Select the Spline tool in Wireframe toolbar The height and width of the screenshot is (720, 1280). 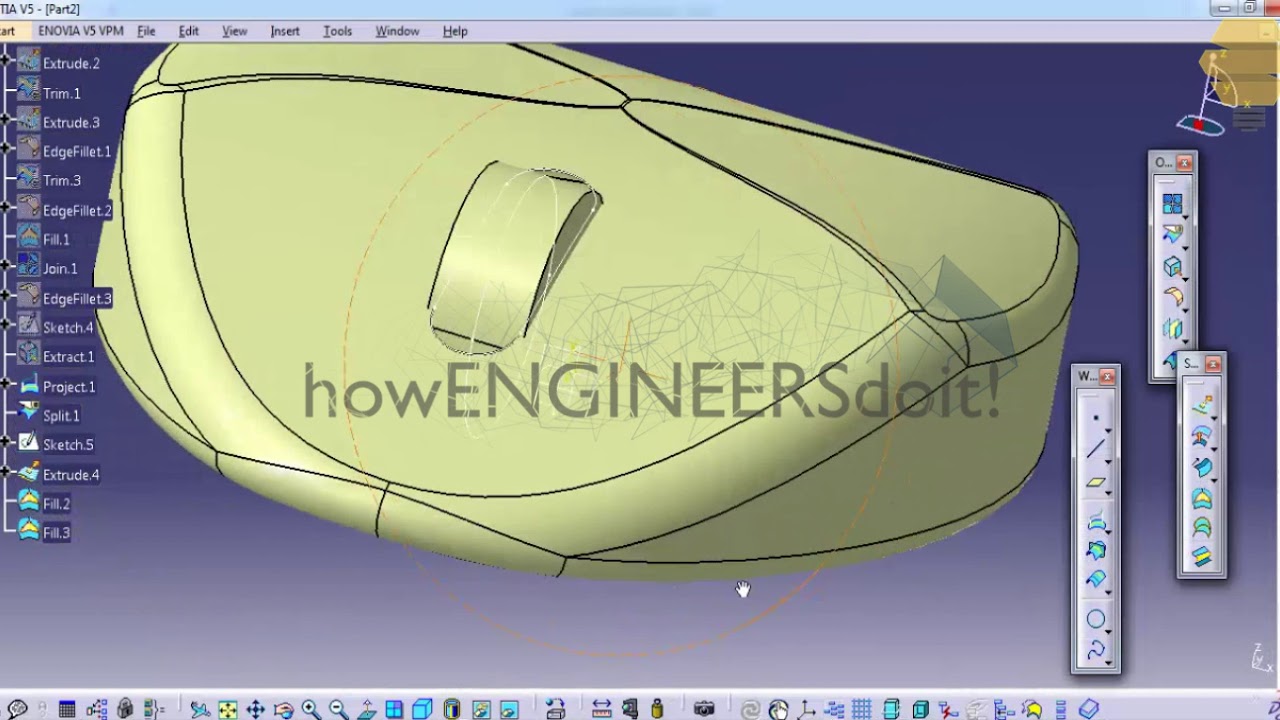coord(1095,651)
